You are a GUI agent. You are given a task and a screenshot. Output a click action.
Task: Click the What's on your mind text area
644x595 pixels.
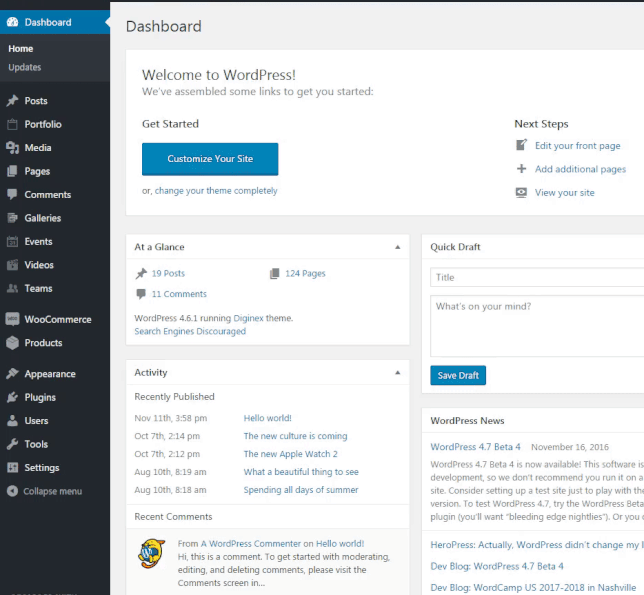(537, 326)
